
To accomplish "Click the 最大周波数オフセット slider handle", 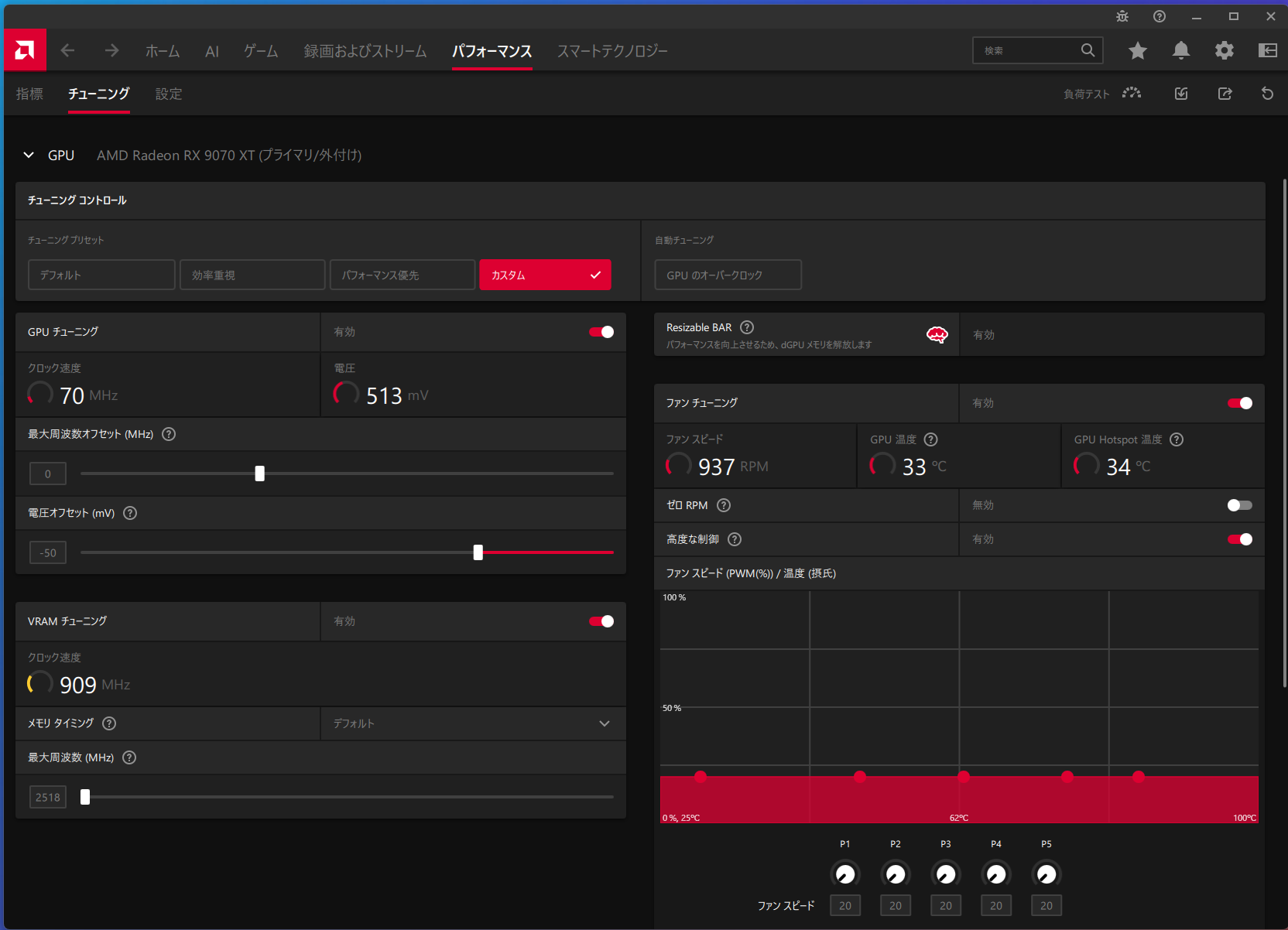I will (x=260, y=474).
